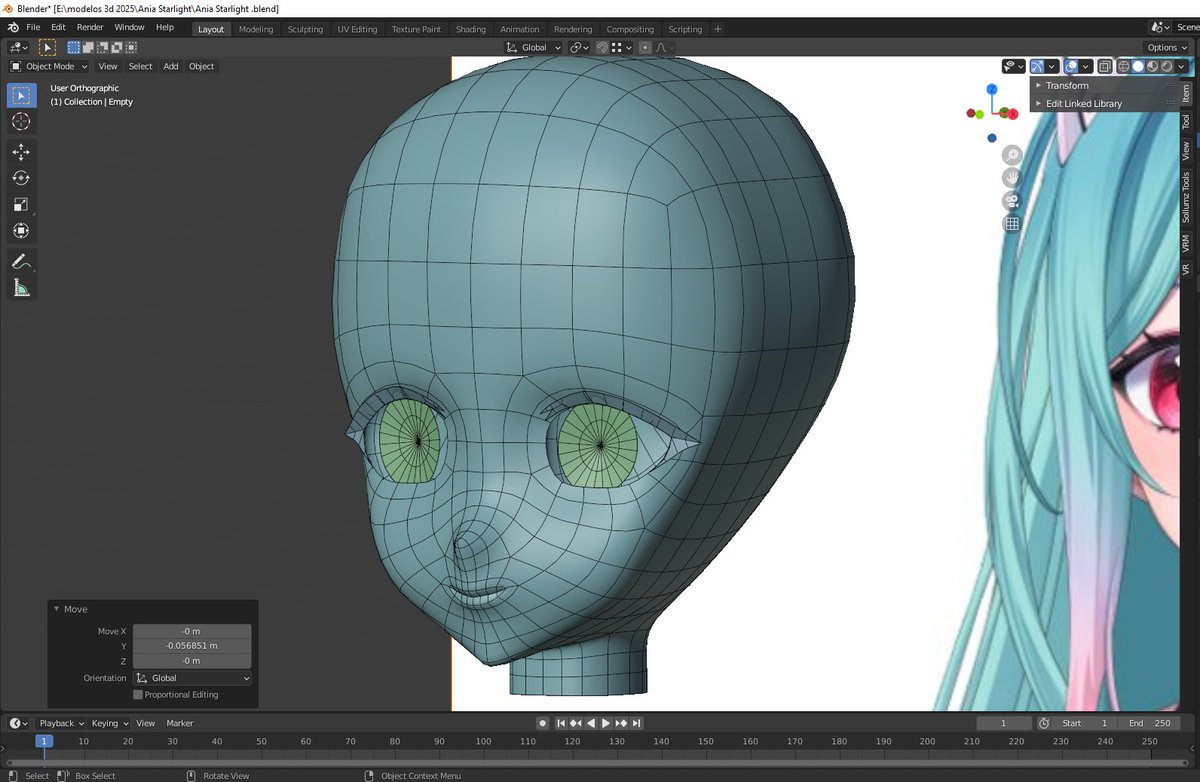The height and width of the screenshot is (782, 1200).
Task: Activate the Rotate tool
Action: 21,178
